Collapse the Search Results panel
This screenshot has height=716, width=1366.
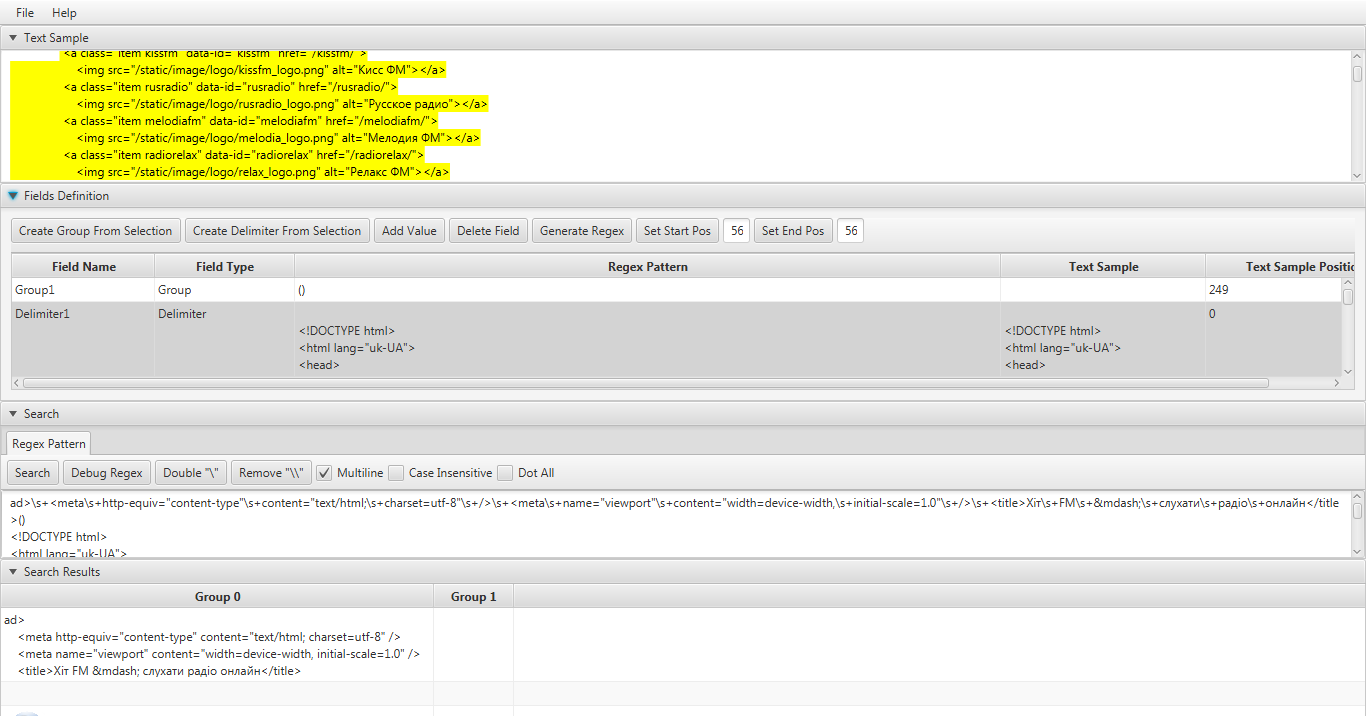click(x=13, y=572)
